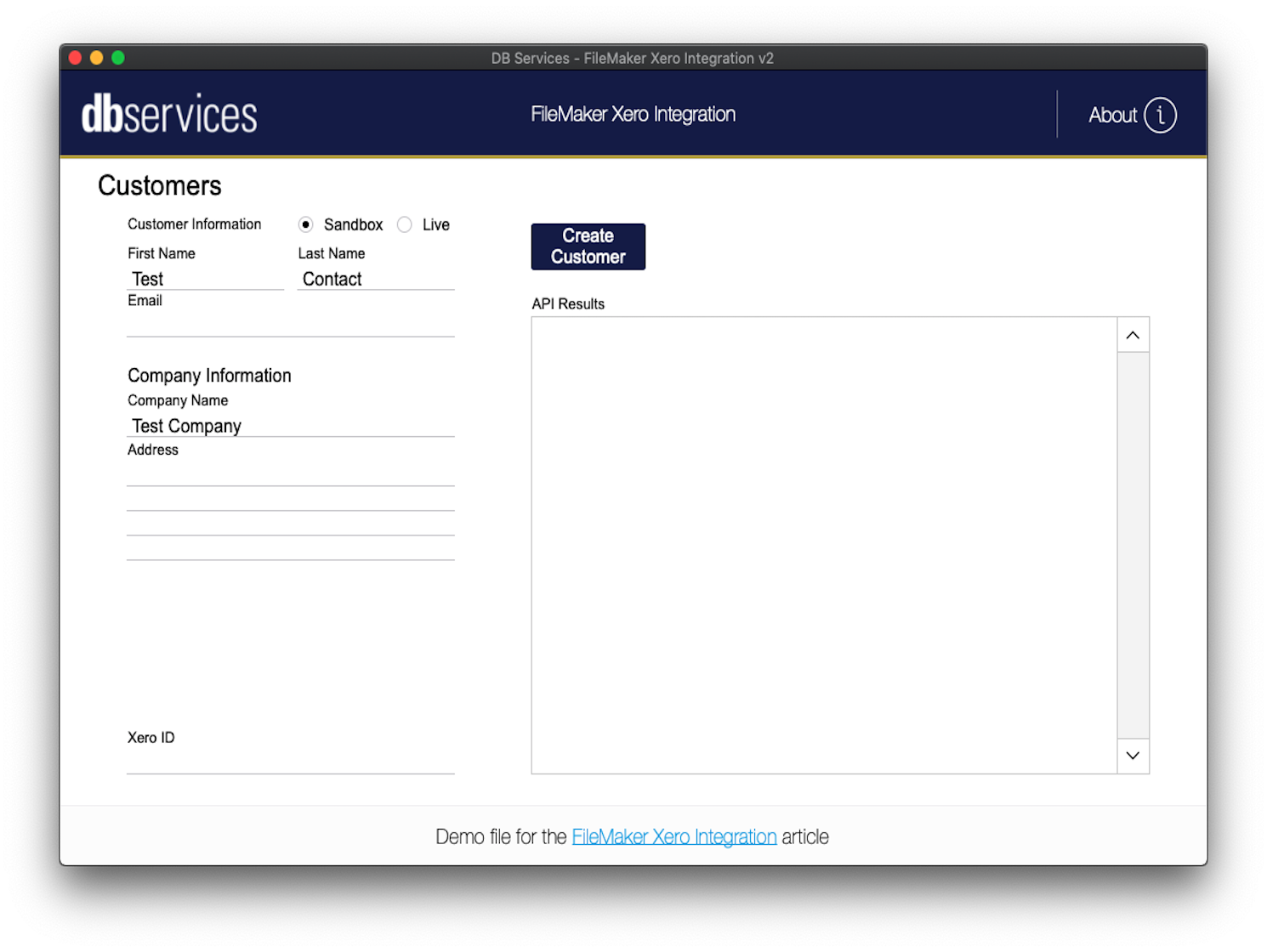
Task: Close the window with red button
Action: (x=75, y=58)
